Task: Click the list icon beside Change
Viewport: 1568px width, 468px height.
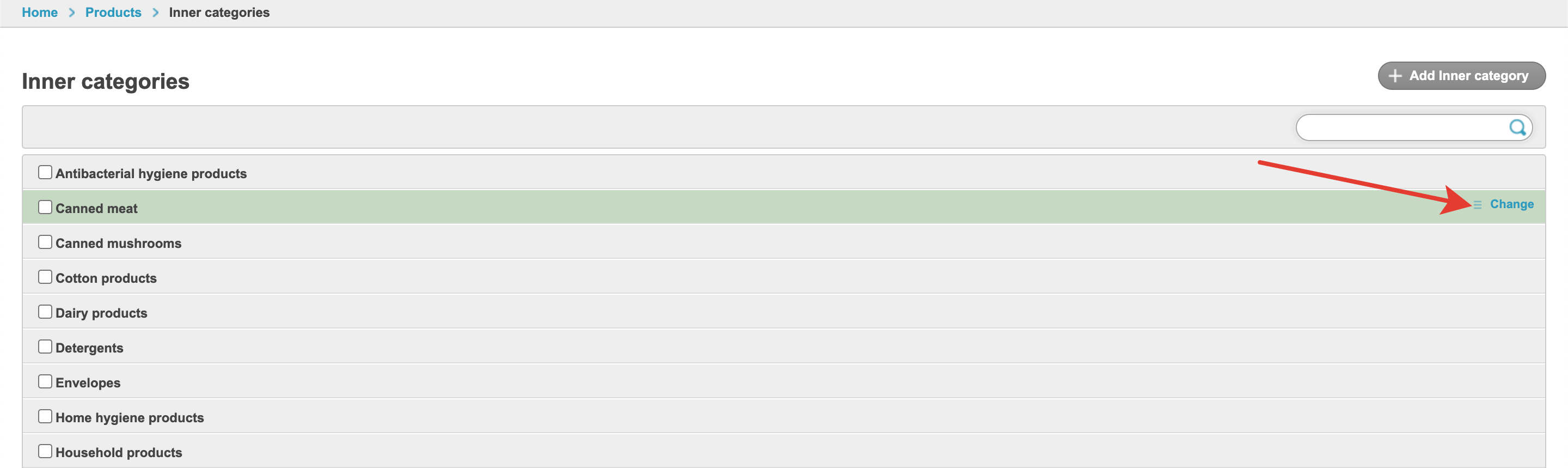Action: point(1477,205)
